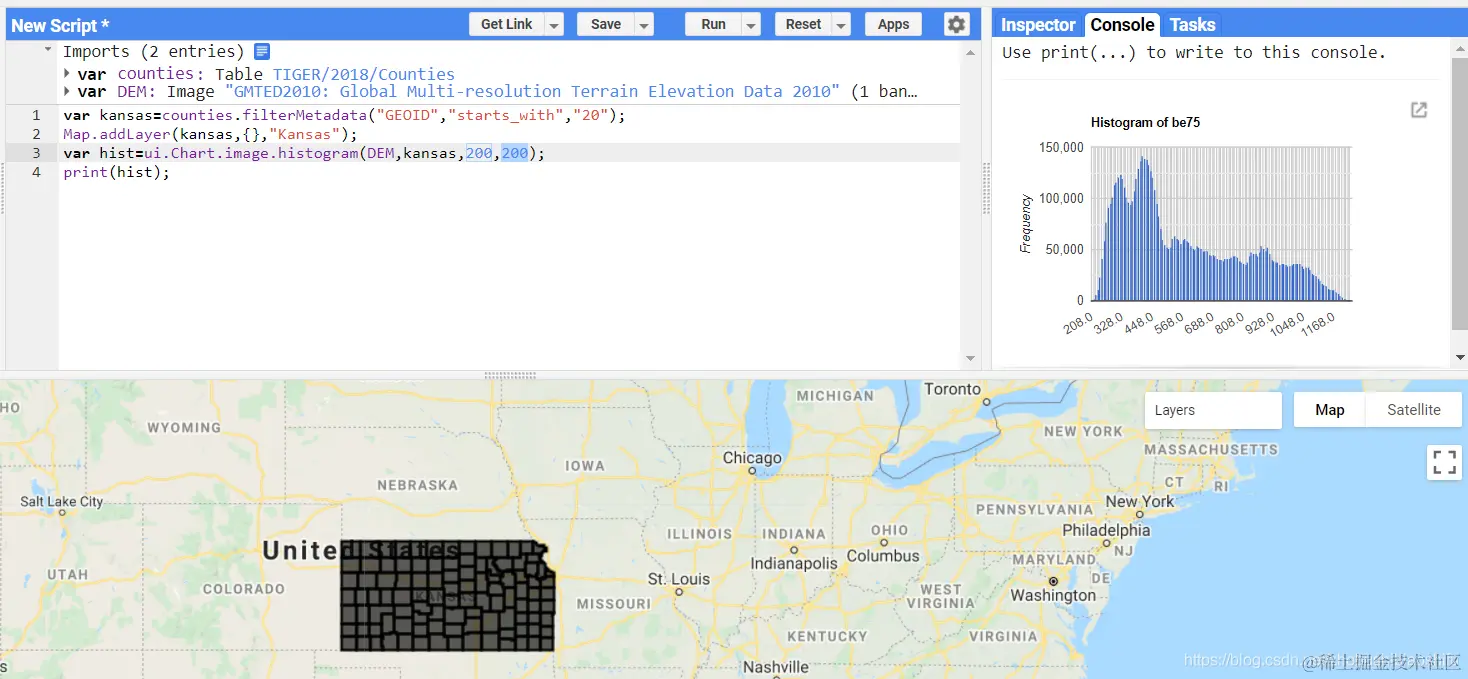Collapse the Imports section arrow
The image size is (1468, 679).
(48, 50)
